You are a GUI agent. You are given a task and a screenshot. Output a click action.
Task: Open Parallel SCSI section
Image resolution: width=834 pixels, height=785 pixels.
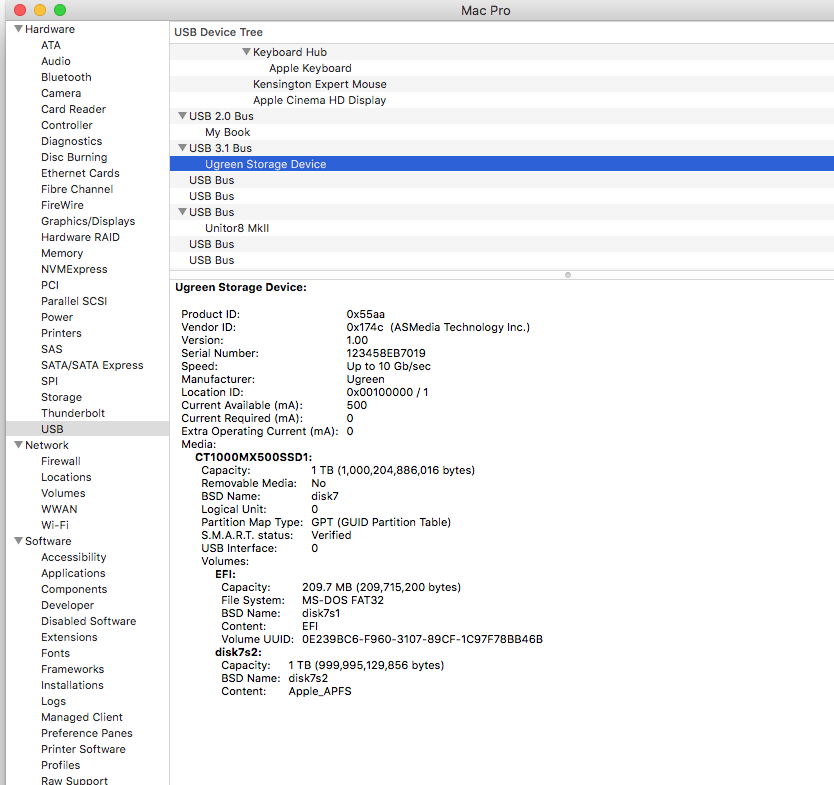[74, 301]
